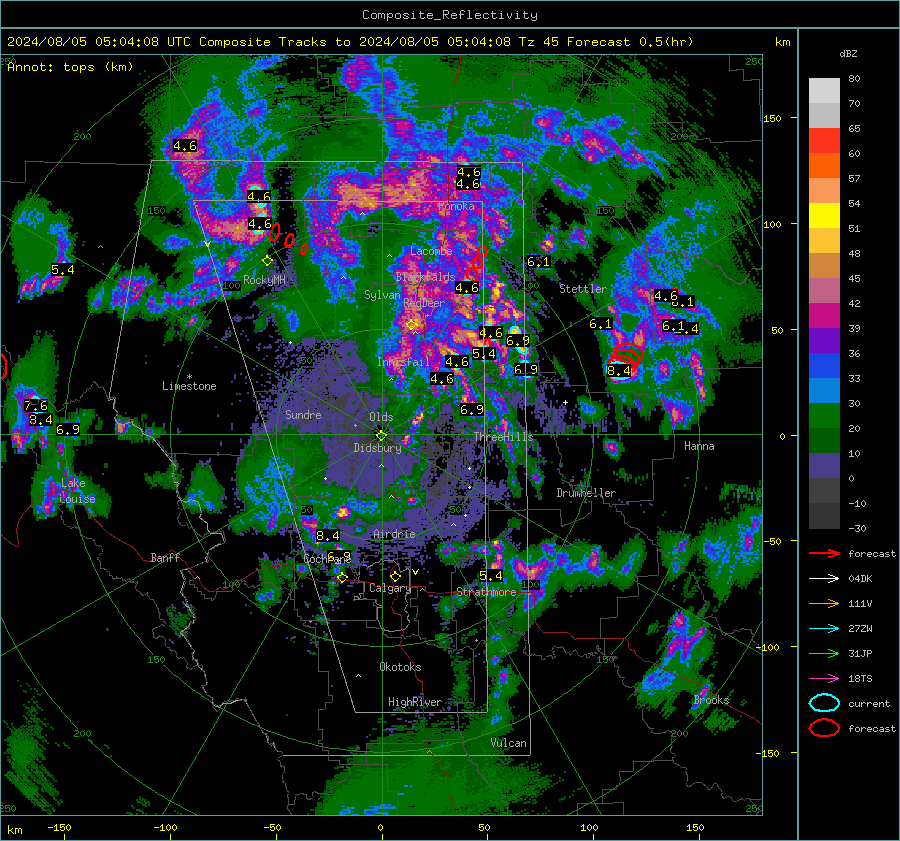Click the white-gray 70–80 dBZ color swatch

pos(824,91)
